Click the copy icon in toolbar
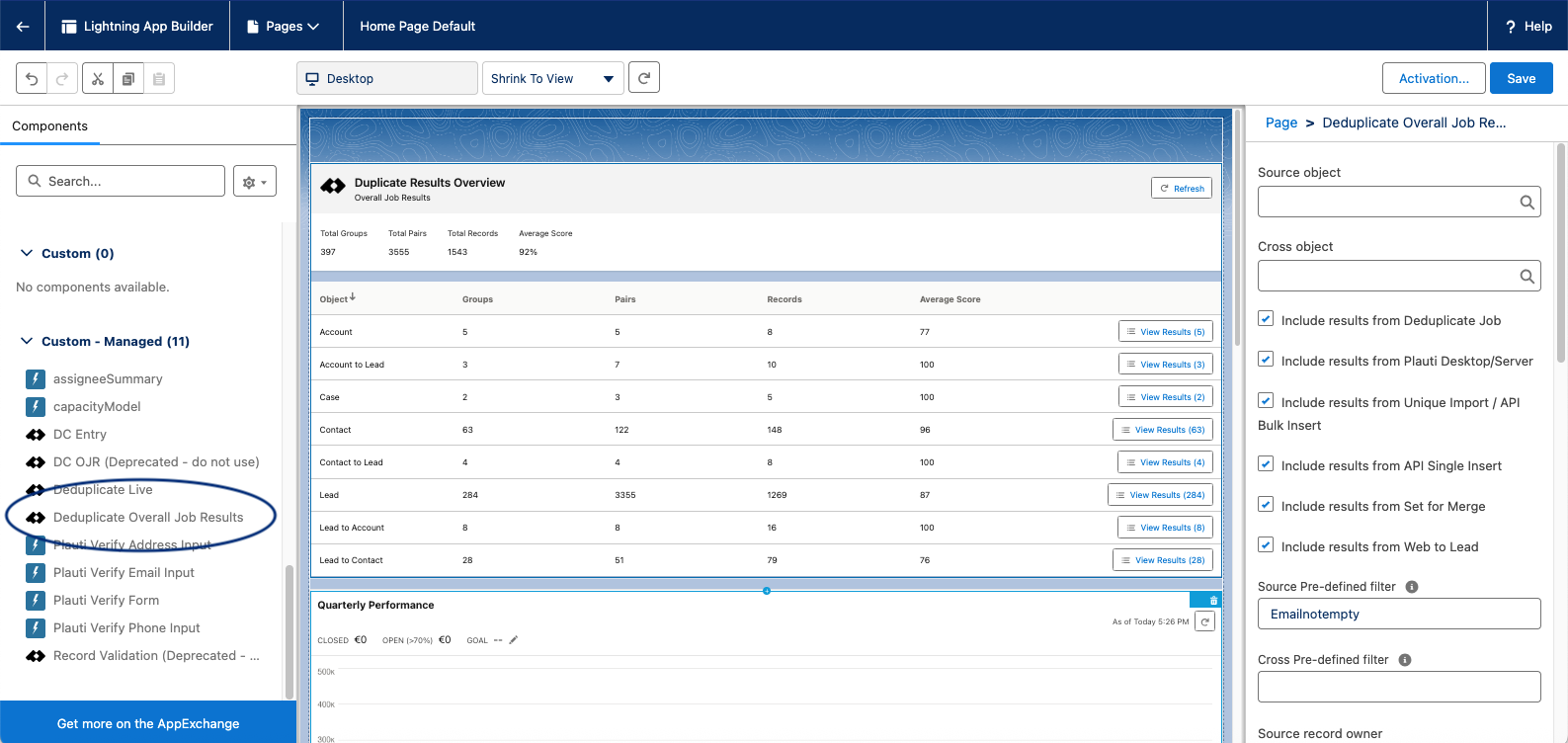The image size is (1568, 743). pyautogui.click(x=128, y=78)
